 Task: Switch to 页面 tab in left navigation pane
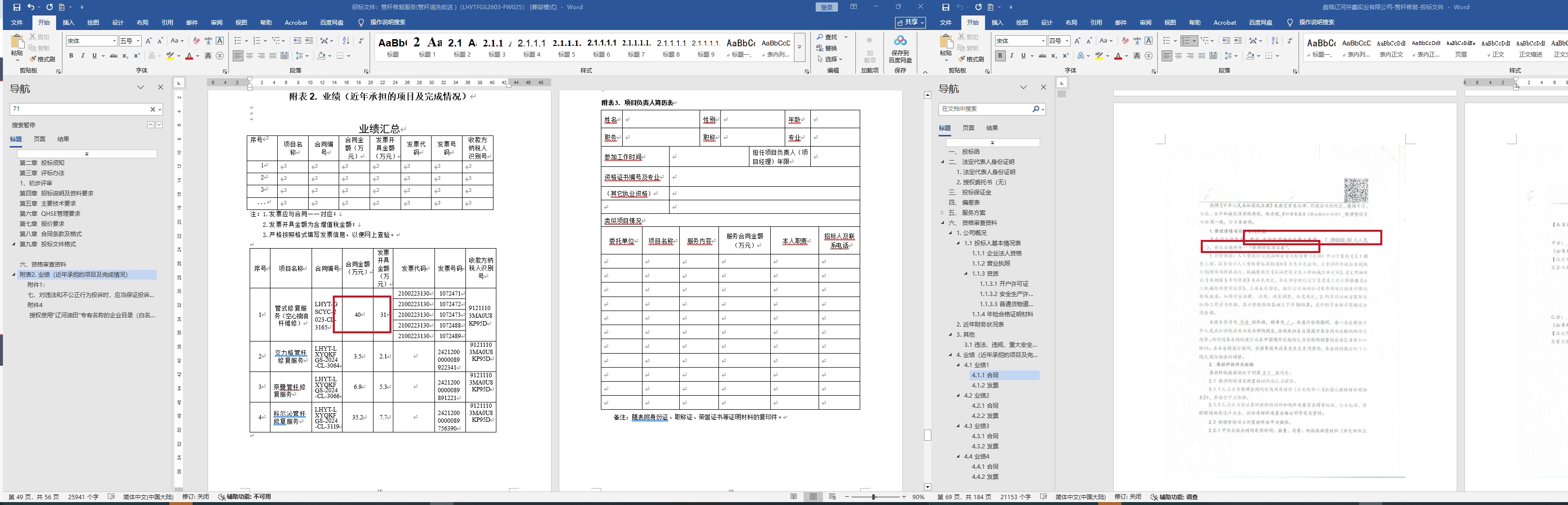[40, 139]
